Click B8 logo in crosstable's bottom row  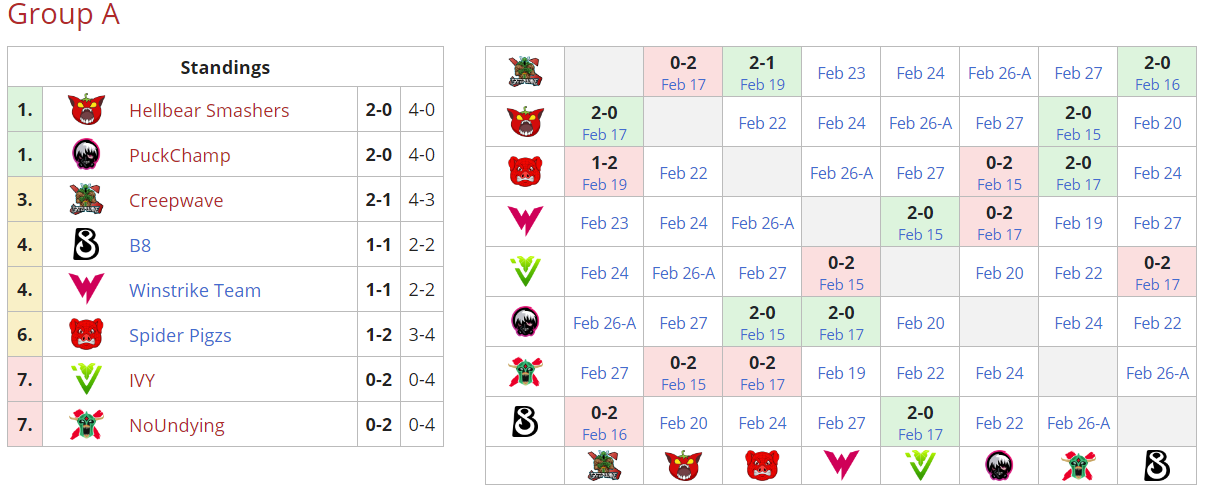(x=1157, y=465)
